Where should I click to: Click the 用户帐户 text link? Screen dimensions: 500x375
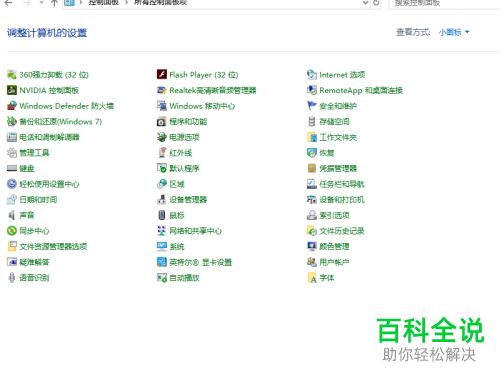[334, 262]
